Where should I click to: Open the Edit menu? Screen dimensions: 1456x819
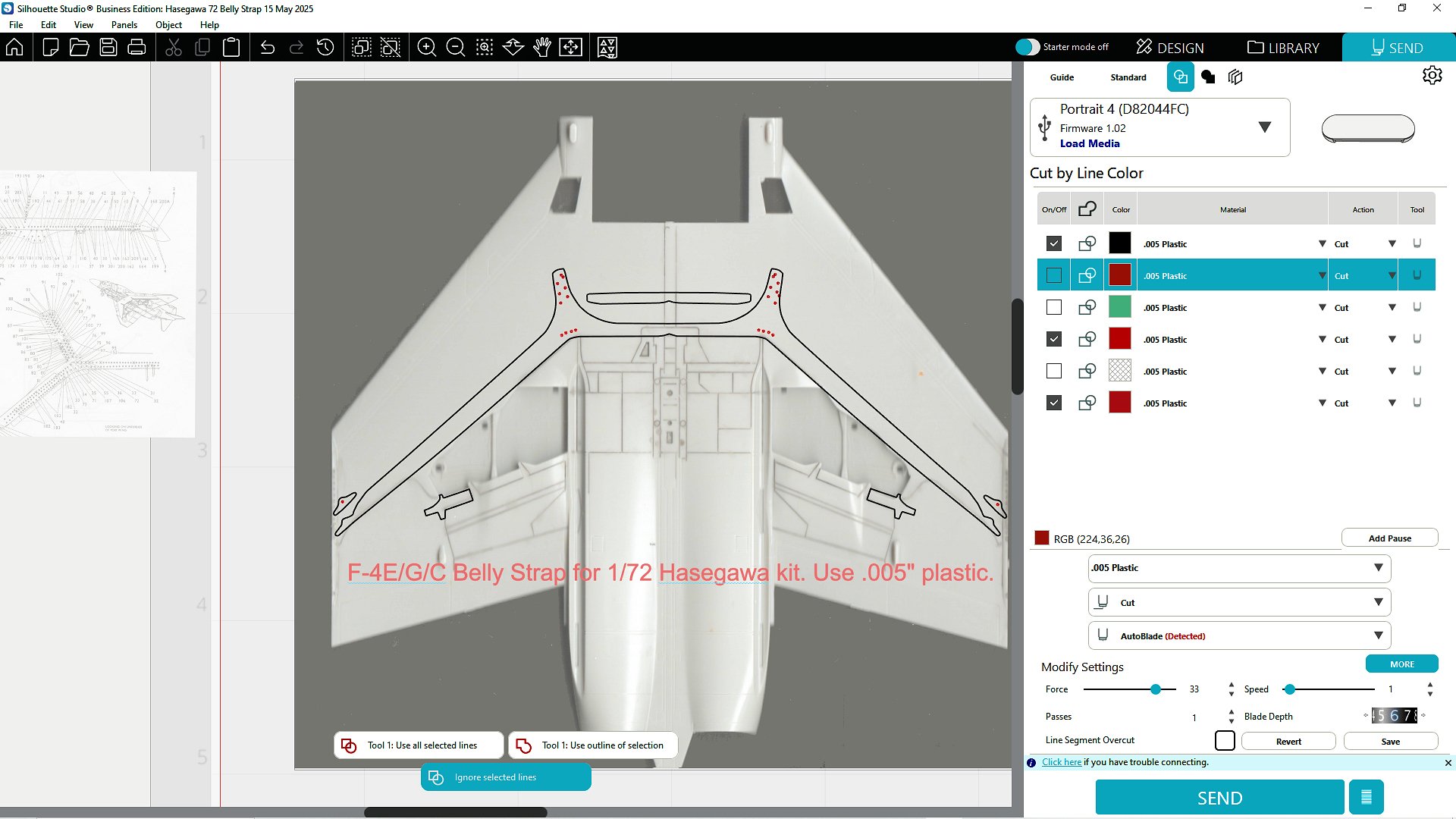click(x=49, y=24)
